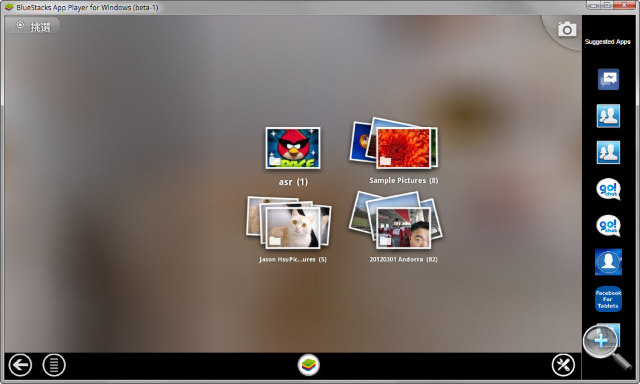Click the "20120301 Andorra (82)" label
Image resolution: width=640 pixels, height=384 pixels.
pyautogui.click(x=403, y=260)
